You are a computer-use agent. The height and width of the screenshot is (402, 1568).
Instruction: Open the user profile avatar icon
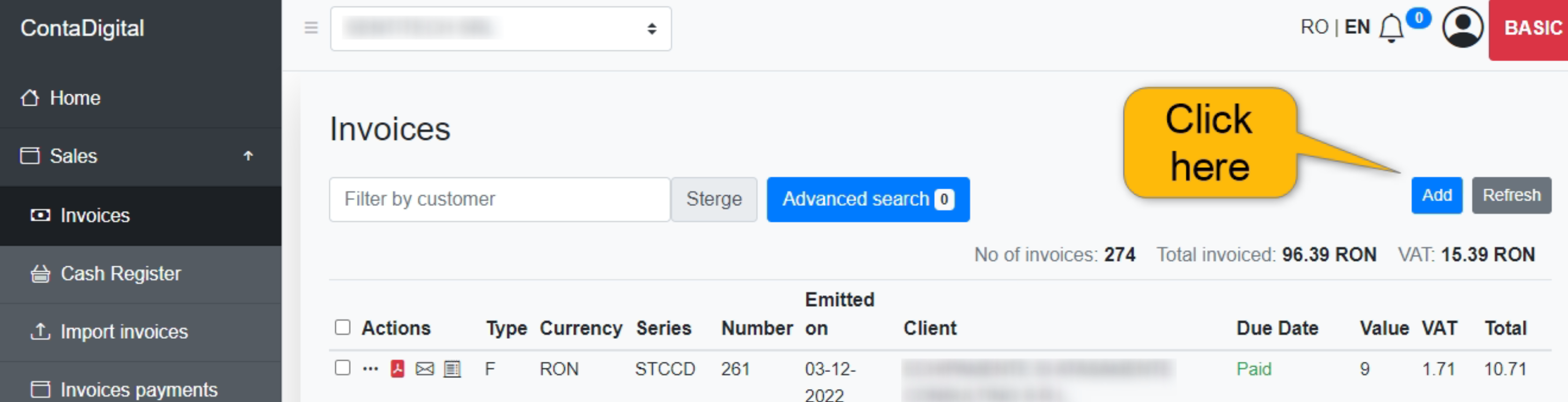pos(1462,27)
